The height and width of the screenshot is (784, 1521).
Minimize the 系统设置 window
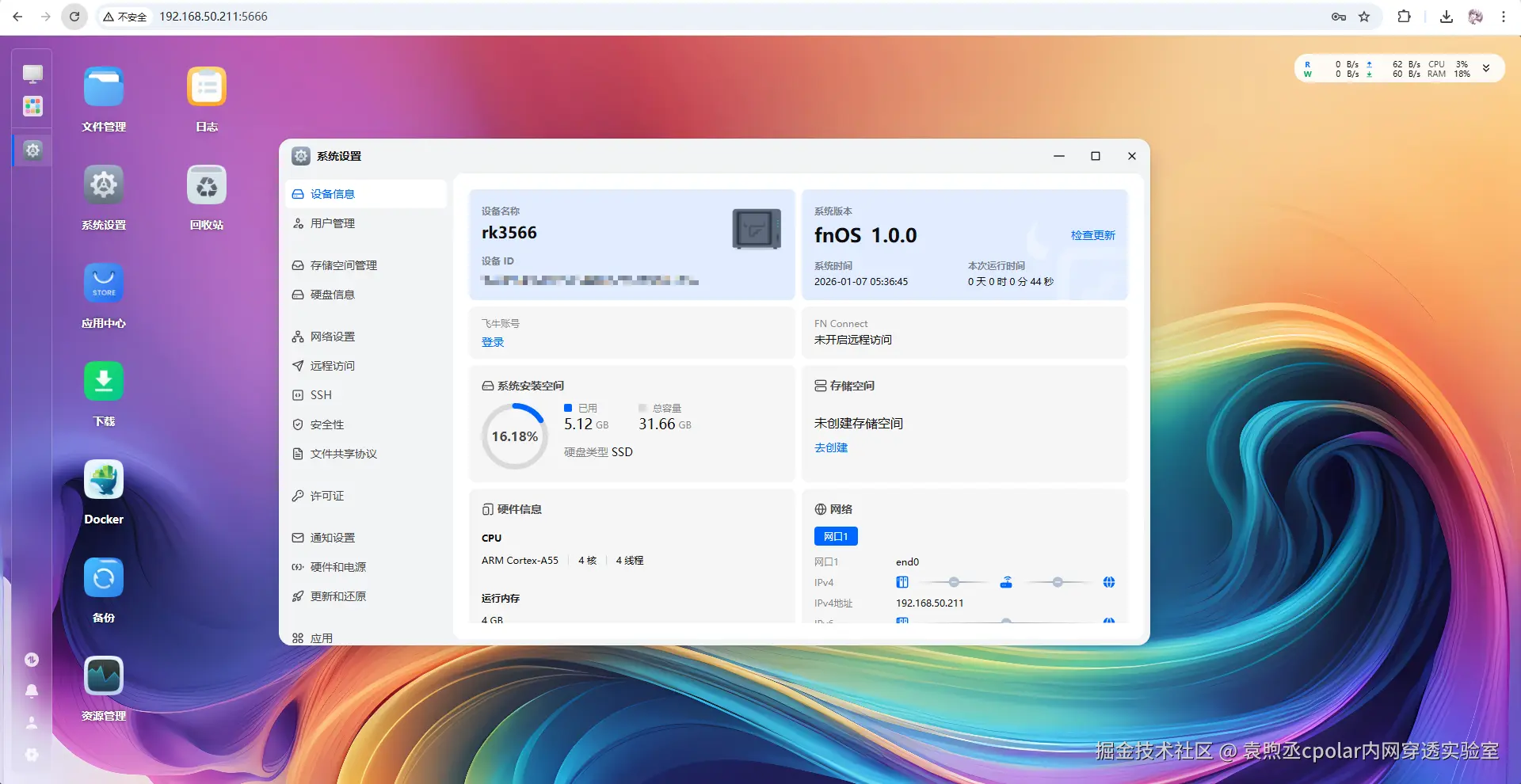click(x=1059, y=156)
